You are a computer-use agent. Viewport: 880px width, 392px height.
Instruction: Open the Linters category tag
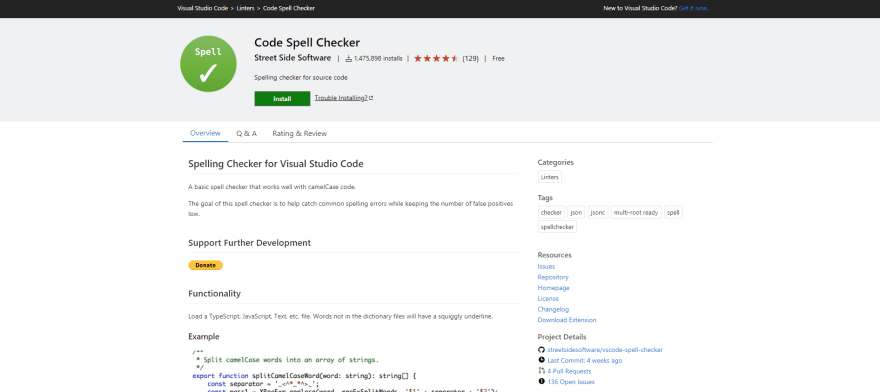pyautogui.click(x=549, y=177)
